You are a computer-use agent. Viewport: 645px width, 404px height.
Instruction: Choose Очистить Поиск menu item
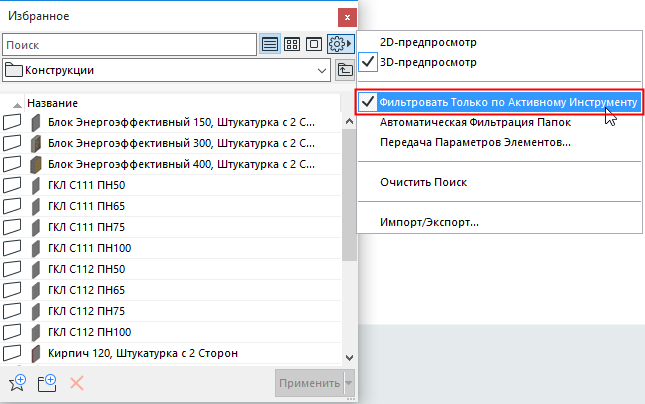[x=423, y=182]
